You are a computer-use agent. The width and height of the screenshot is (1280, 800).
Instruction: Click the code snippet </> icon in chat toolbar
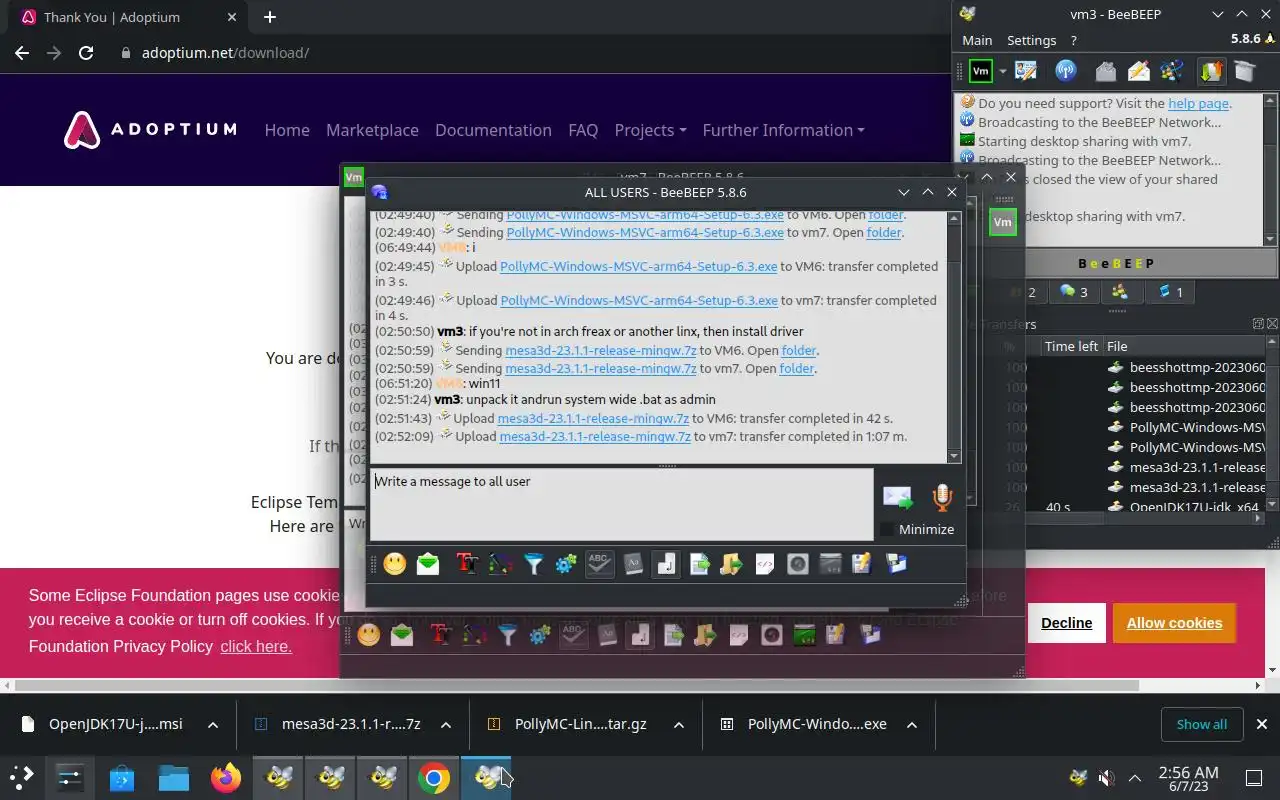coord(764,564)
